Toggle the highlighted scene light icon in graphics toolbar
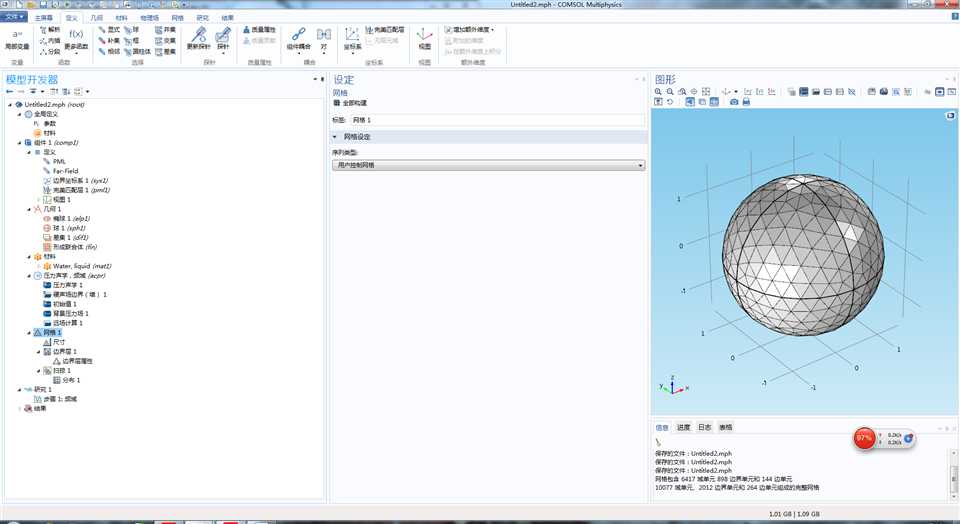This screenshot has width=960, height=524. (x=804, y=91)
